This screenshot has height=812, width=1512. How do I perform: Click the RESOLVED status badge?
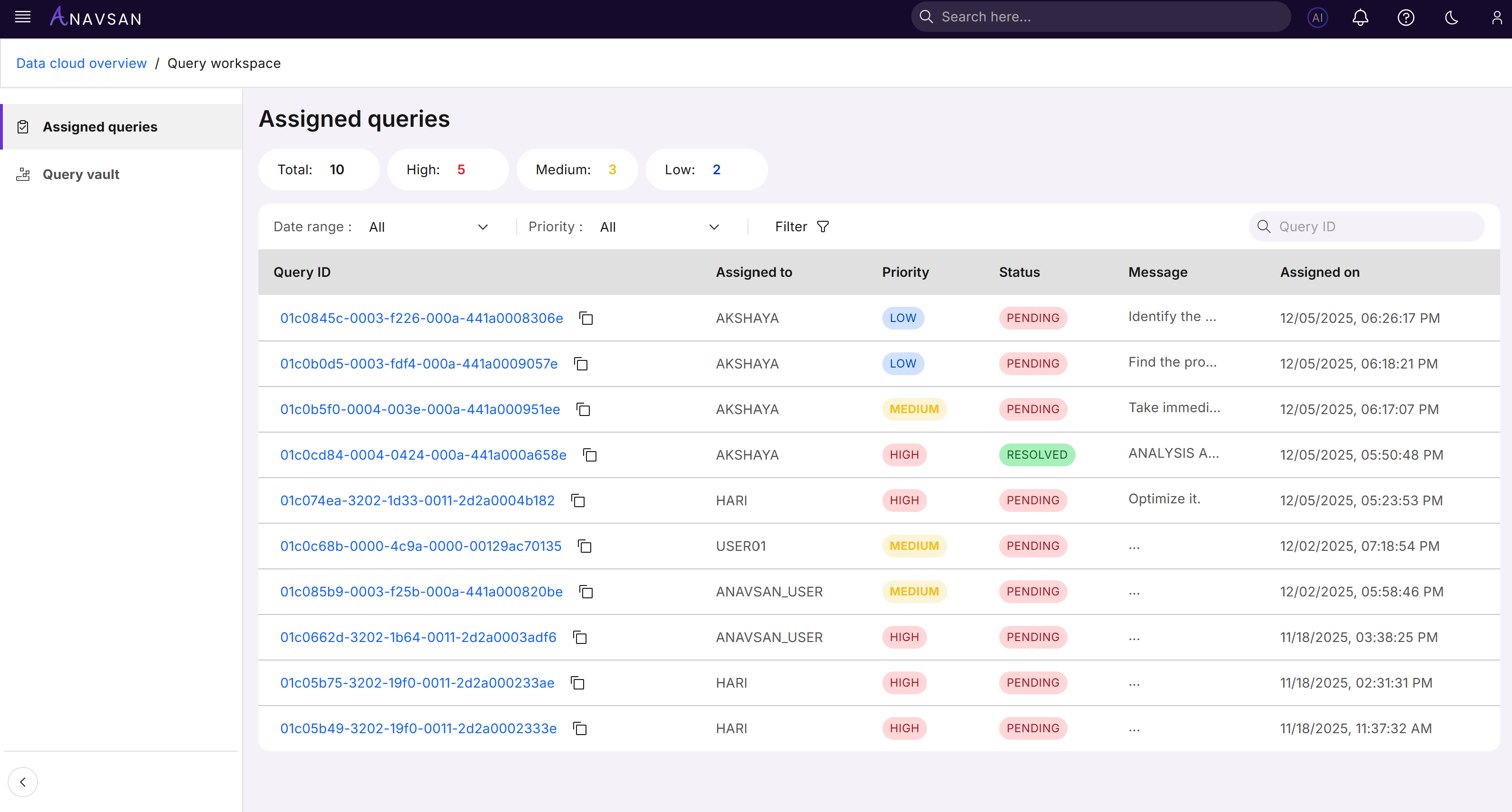[1037, 455]
